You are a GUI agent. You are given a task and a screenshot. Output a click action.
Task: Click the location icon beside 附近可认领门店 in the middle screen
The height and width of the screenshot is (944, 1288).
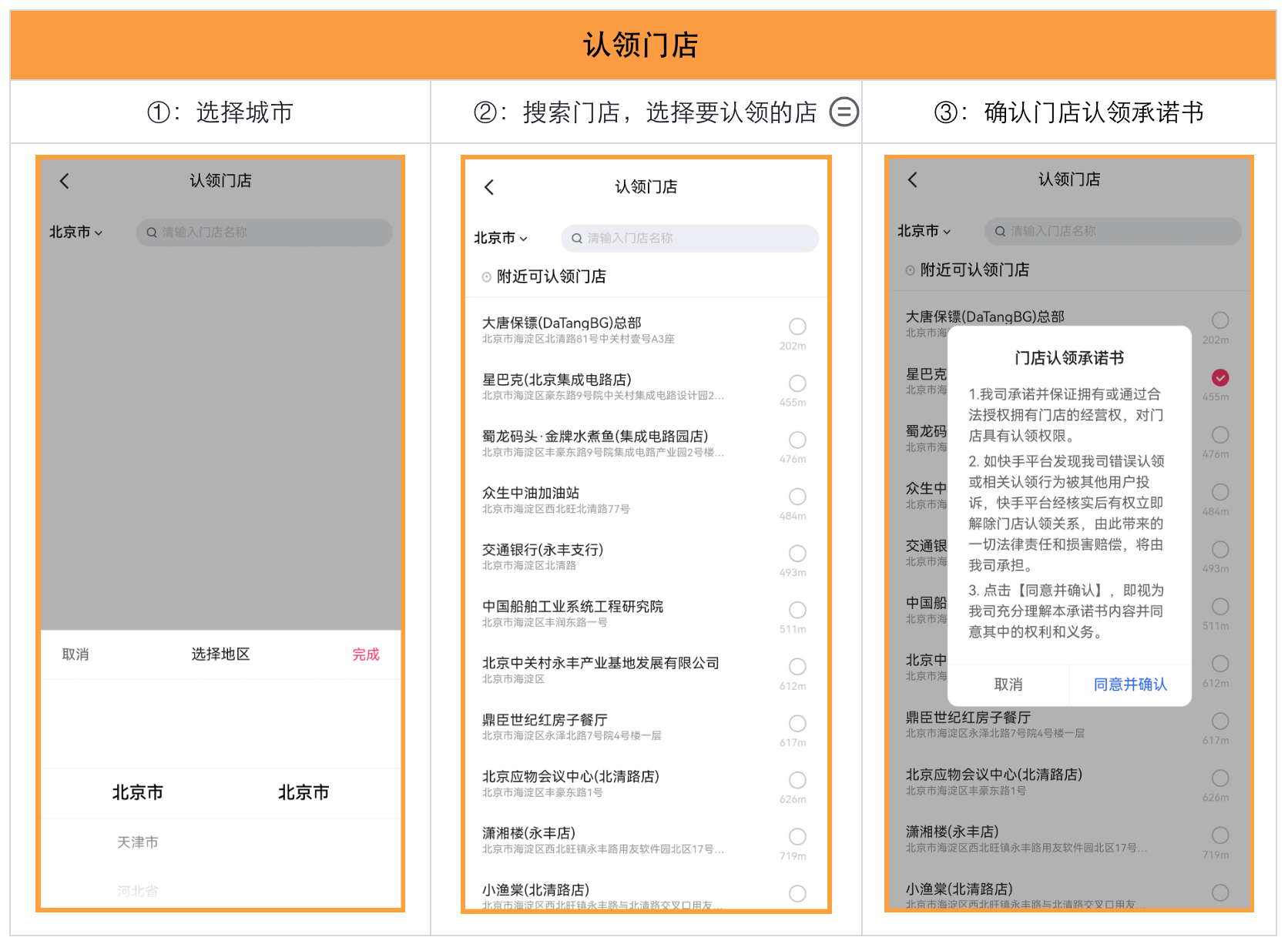pos(486,277)
